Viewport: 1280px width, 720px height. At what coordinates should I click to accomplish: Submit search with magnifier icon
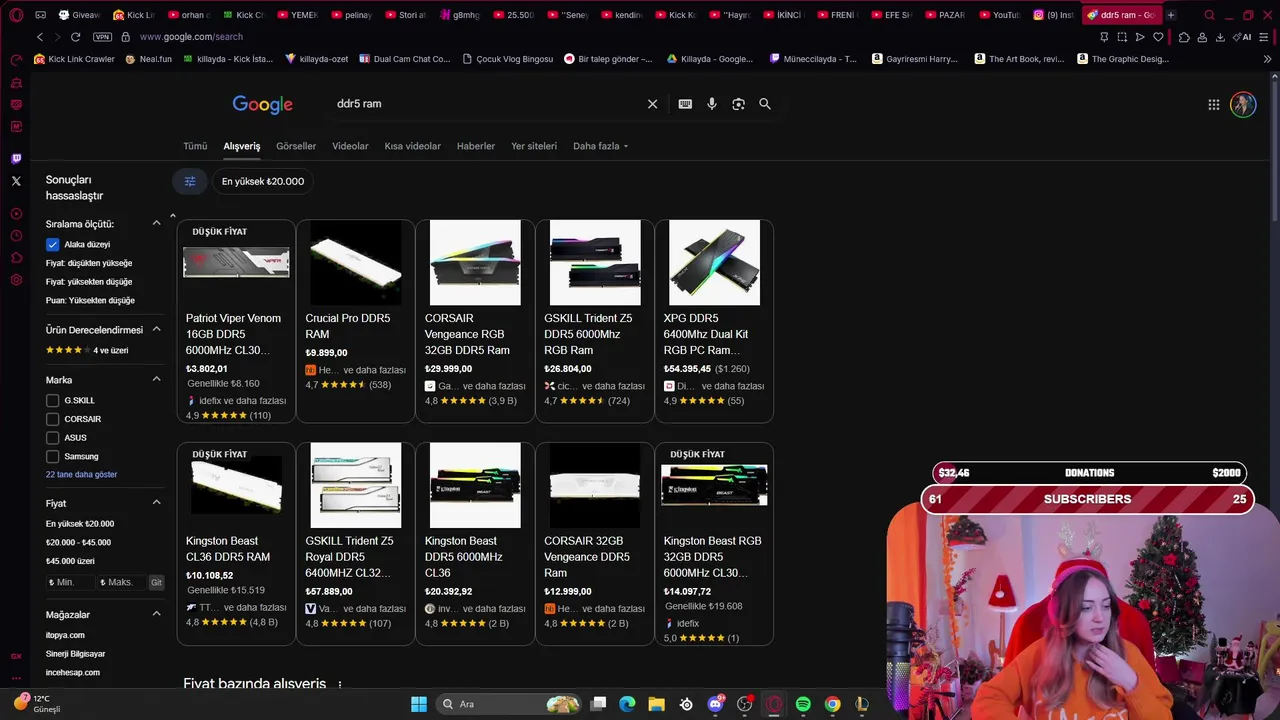765,104
